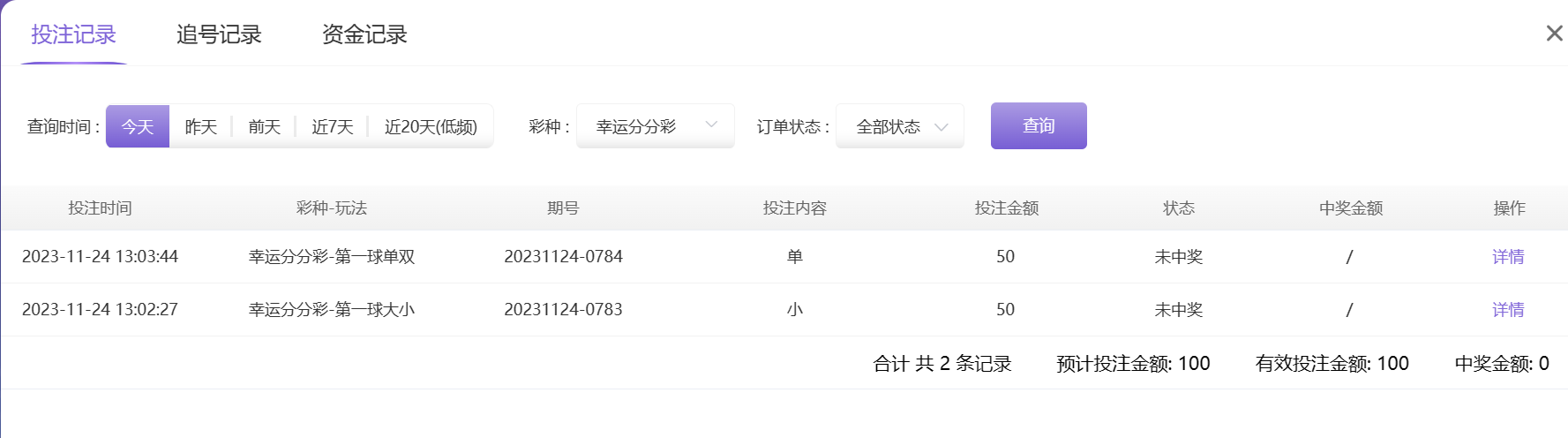
Task: Click the 状态 column header
Action: pos(1179,208)
